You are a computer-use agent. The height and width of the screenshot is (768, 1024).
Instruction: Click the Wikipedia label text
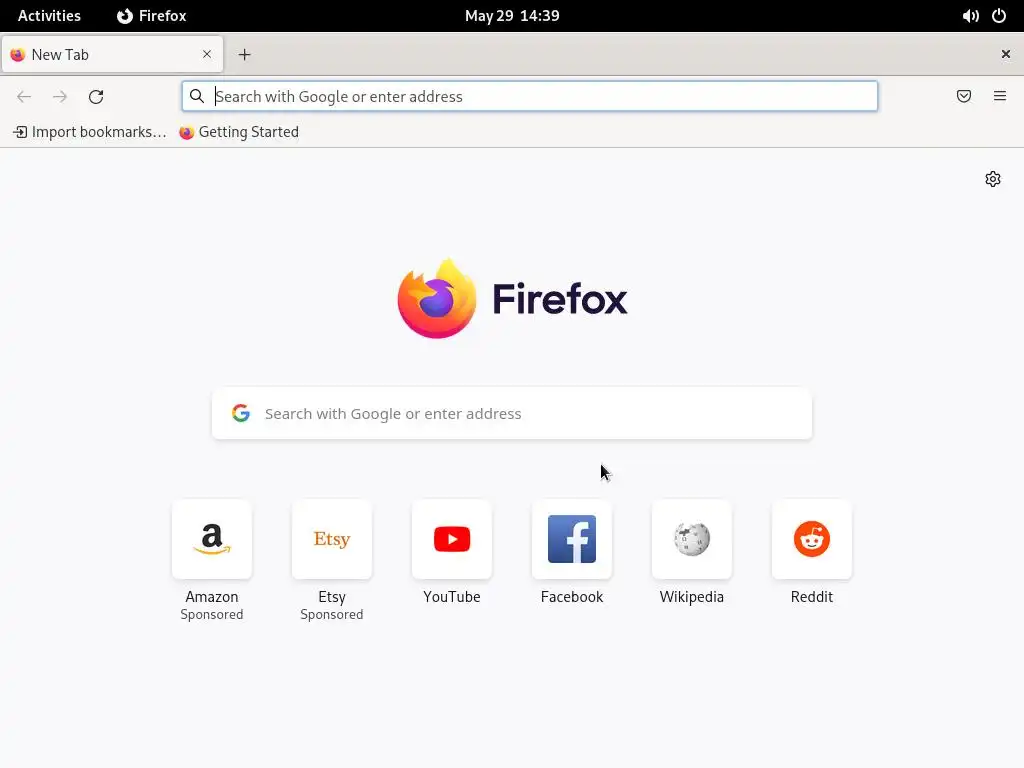pyautogui.click(x=692, y=597)
